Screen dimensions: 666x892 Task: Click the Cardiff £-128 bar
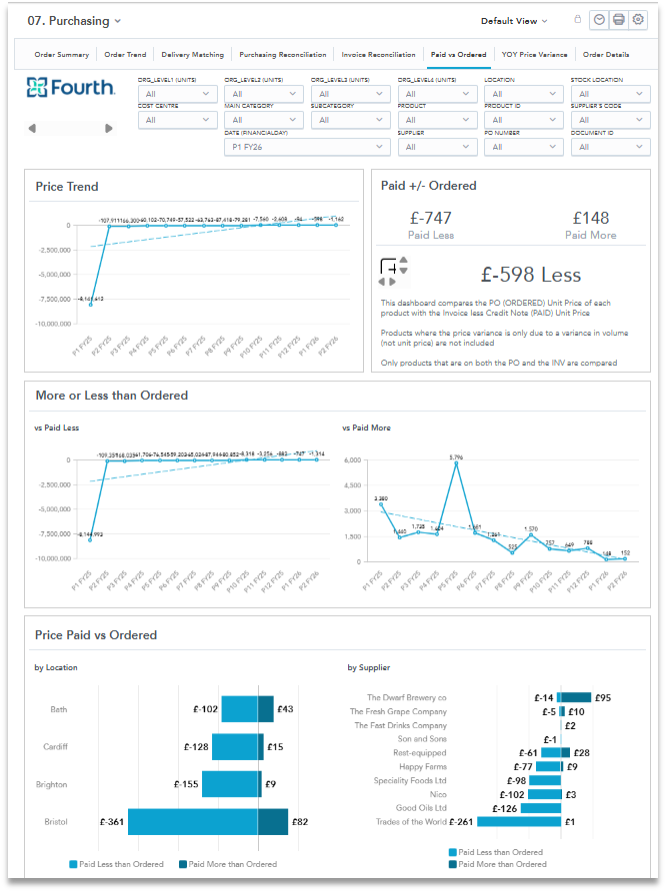tap(235, 746)
